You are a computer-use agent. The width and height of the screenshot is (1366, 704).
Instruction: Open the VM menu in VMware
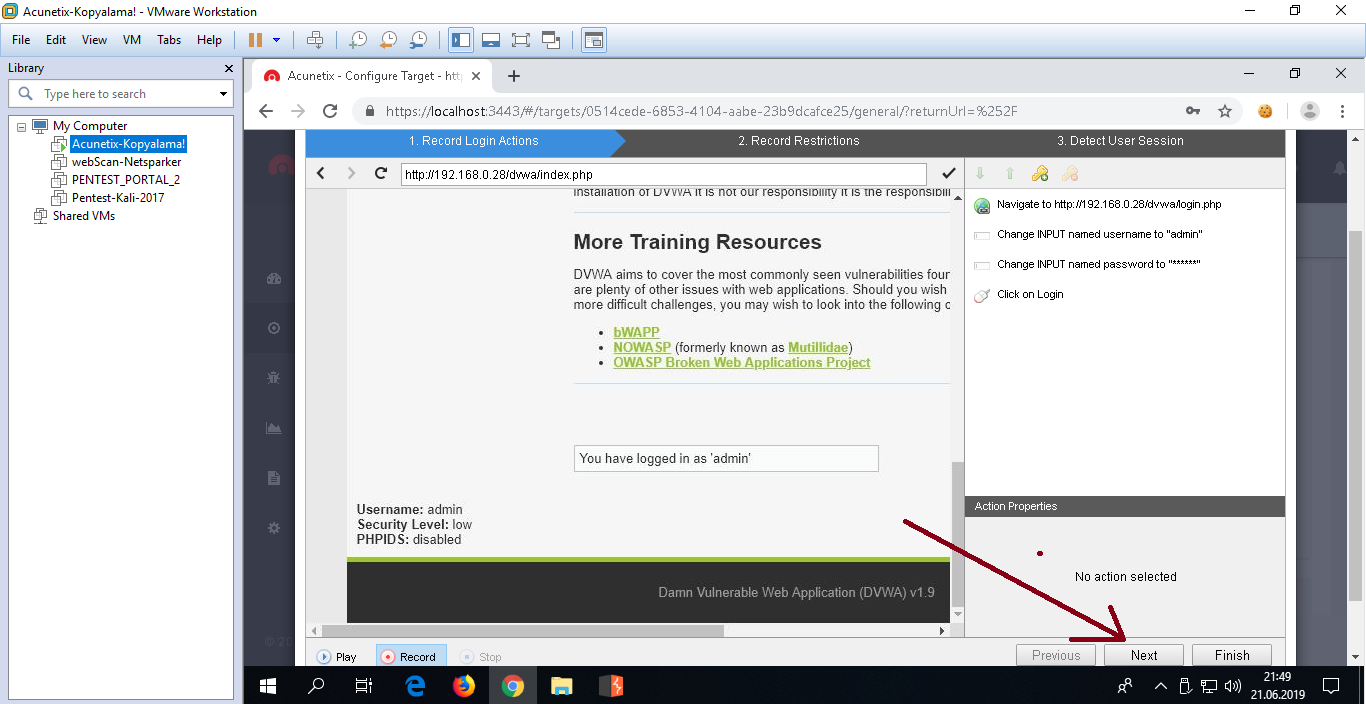tap(132, 40)
